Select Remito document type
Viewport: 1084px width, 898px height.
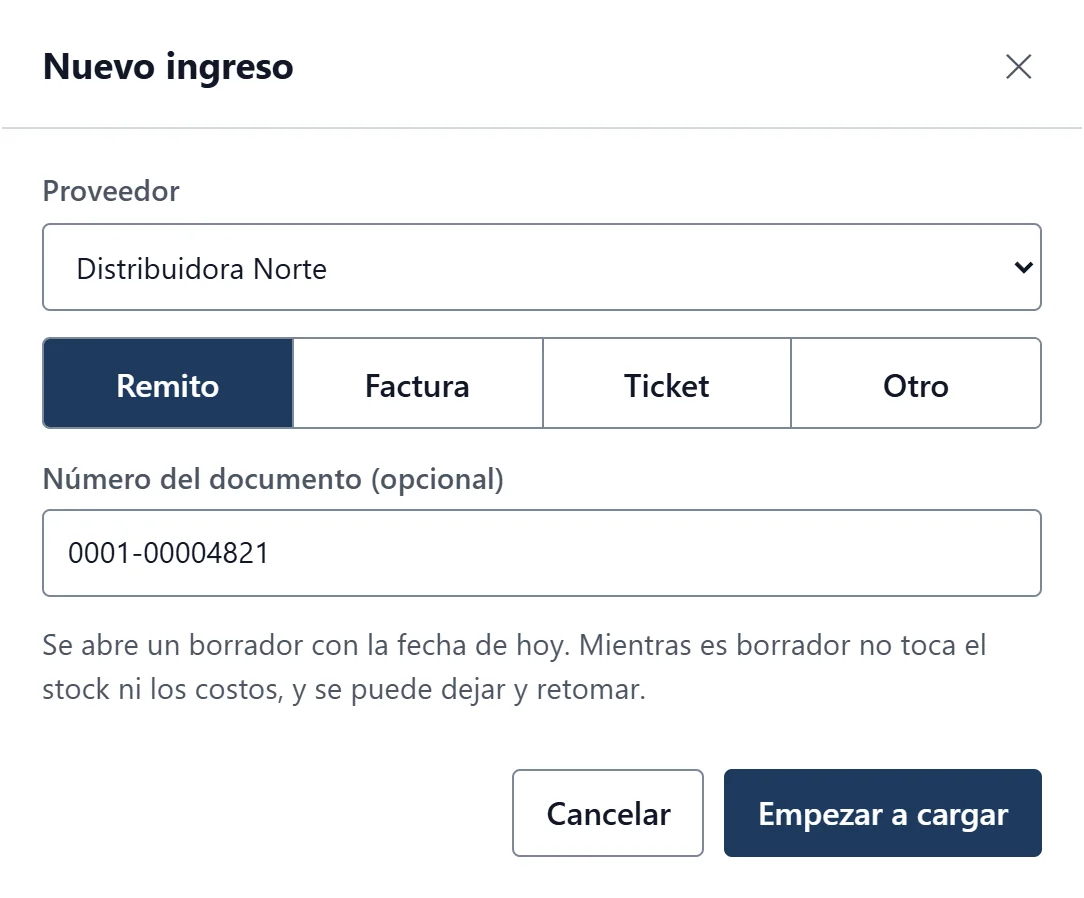168,384
